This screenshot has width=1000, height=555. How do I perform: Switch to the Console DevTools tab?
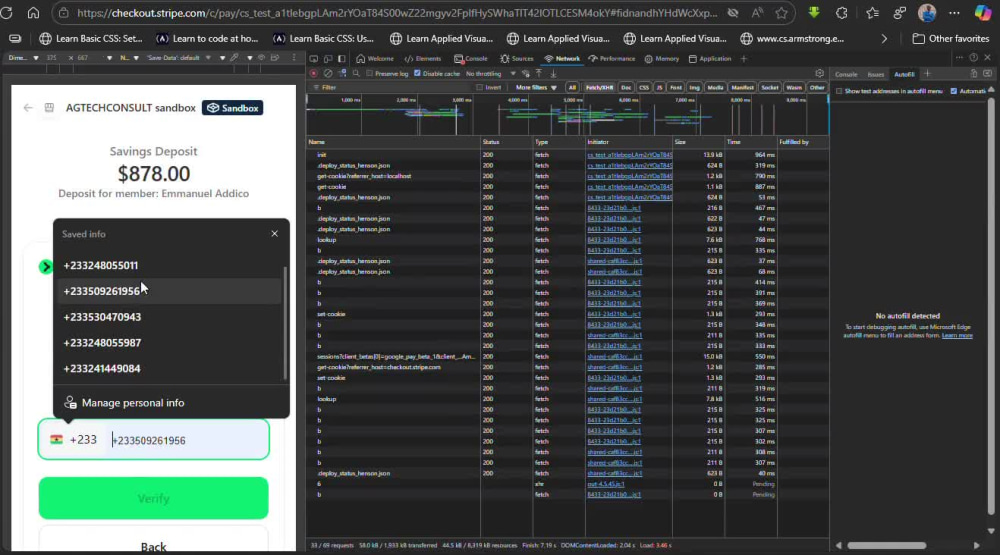(x=471, y=59)
